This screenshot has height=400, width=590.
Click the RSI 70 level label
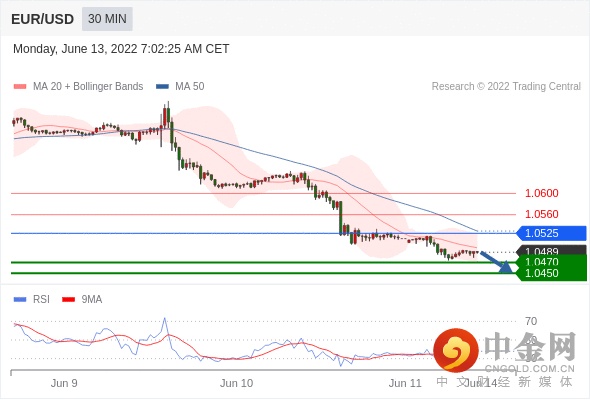pyautogui.click(x=531, y=321)
